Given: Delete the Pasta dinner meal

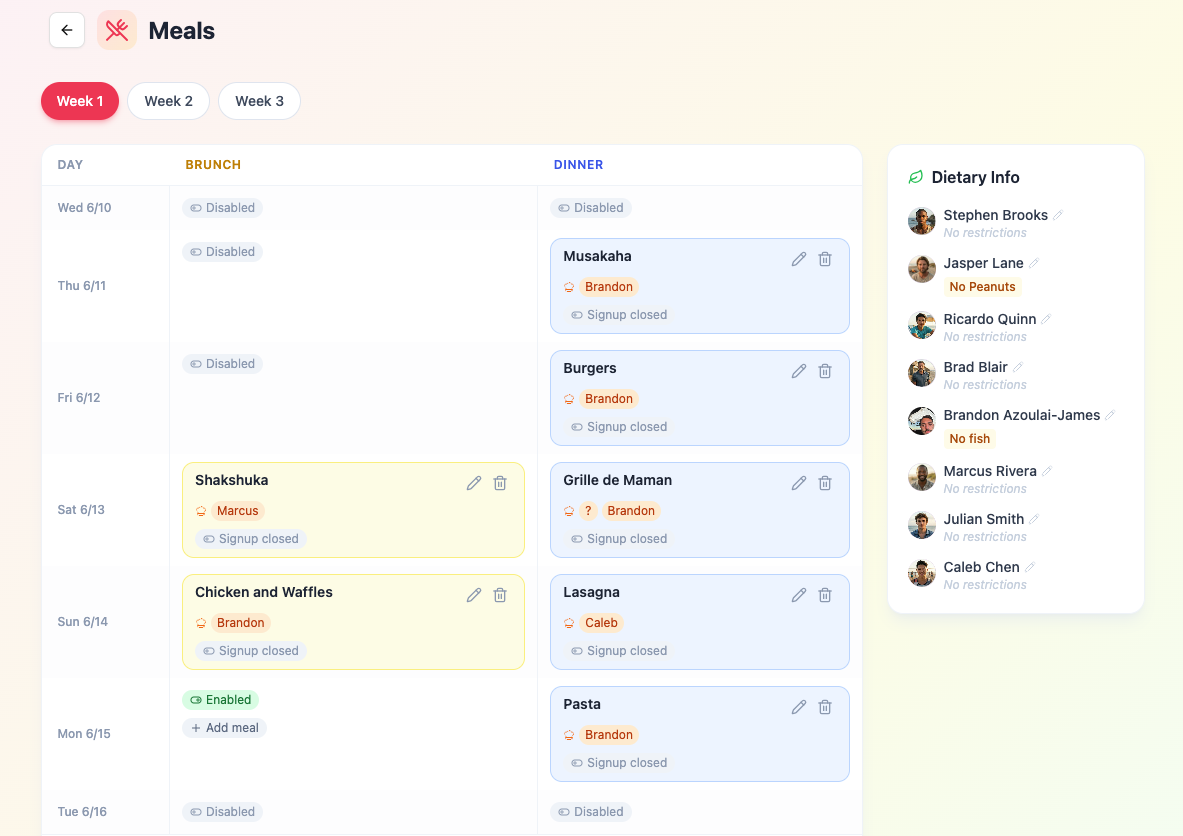Looking at the screenshot, I should pos(825,707).
